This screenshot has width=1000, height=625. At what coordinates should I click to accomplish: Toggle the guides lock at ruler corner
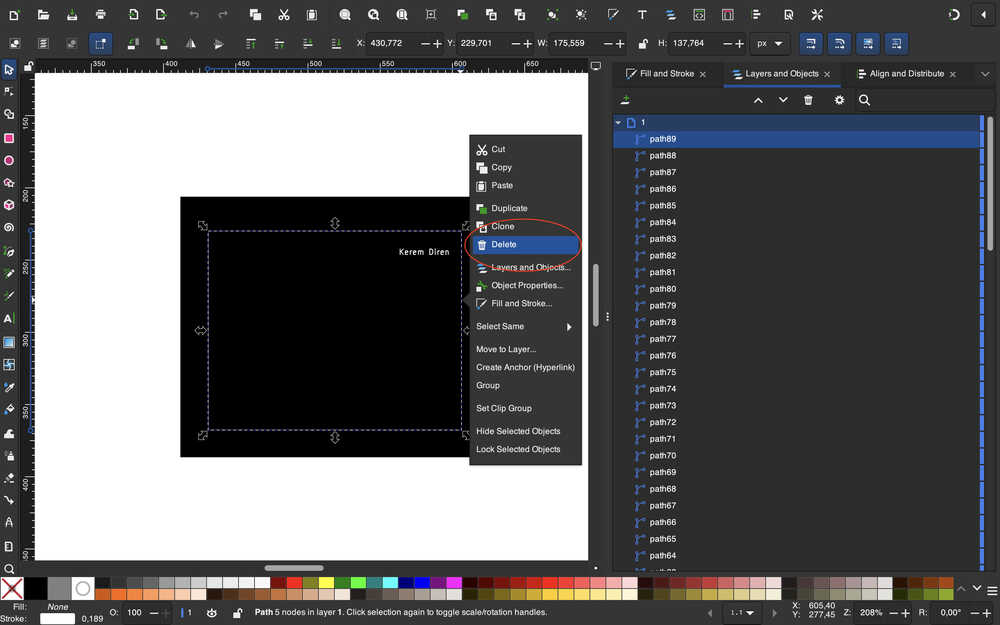(29, 66)
